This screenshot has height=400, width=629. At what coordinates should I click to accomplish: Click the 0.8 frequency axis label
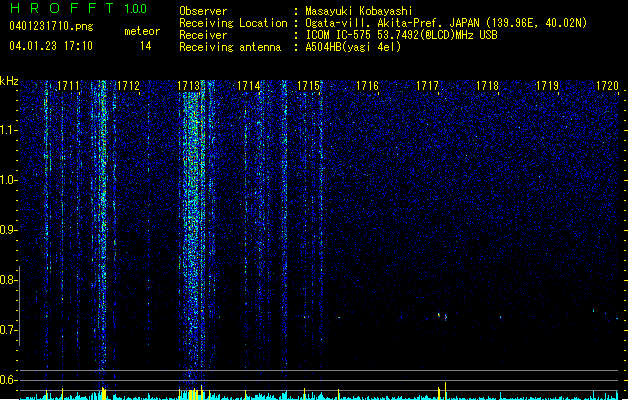pyautogui.click(x=8, y=280)
